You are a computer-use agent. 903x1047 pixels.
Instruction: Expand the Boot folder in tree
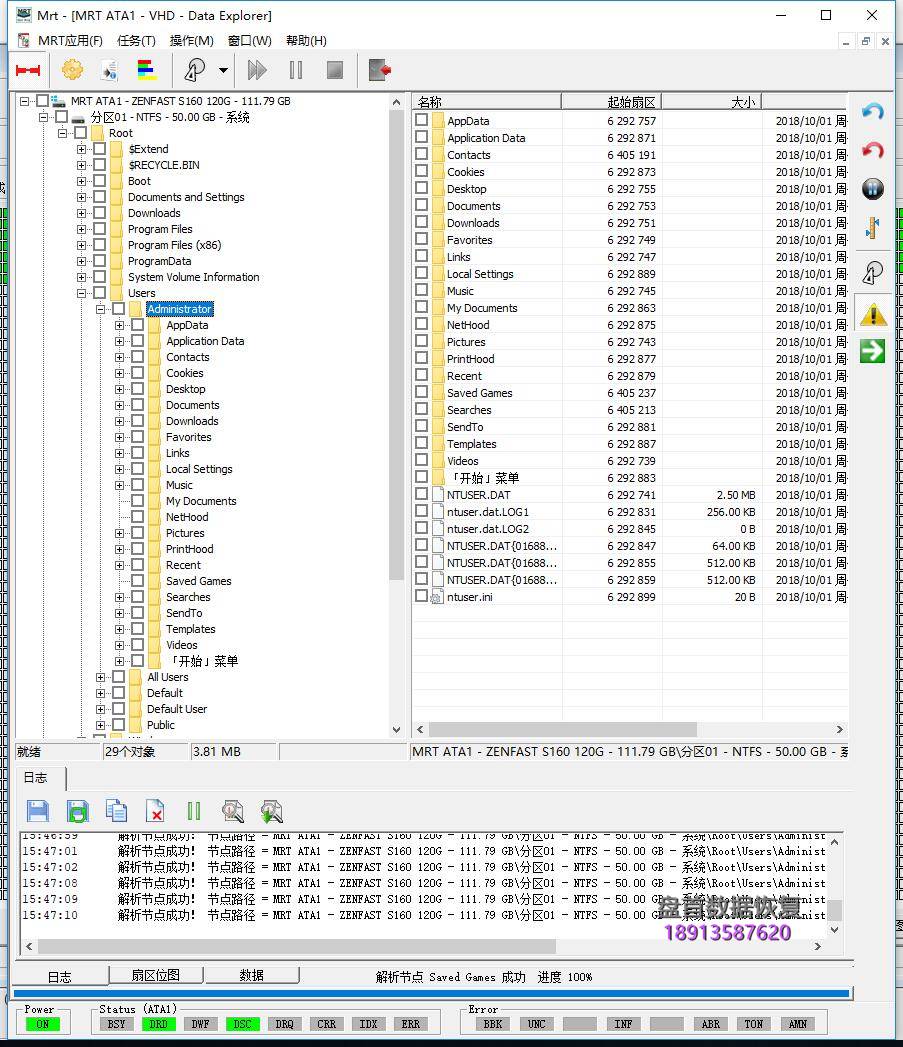[81, 181]
